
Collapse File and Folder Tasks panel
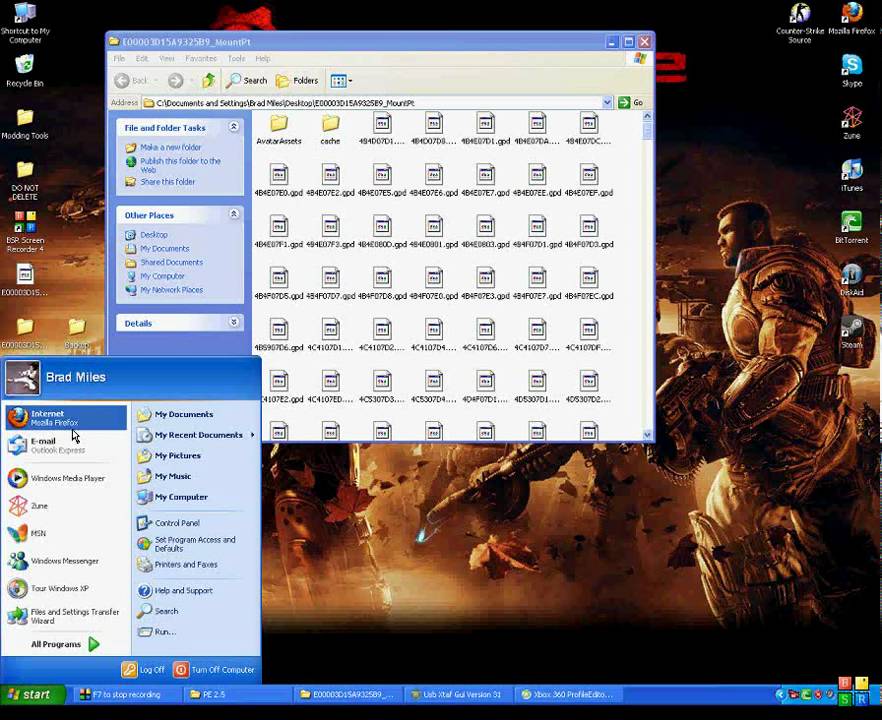click(234, 127)
